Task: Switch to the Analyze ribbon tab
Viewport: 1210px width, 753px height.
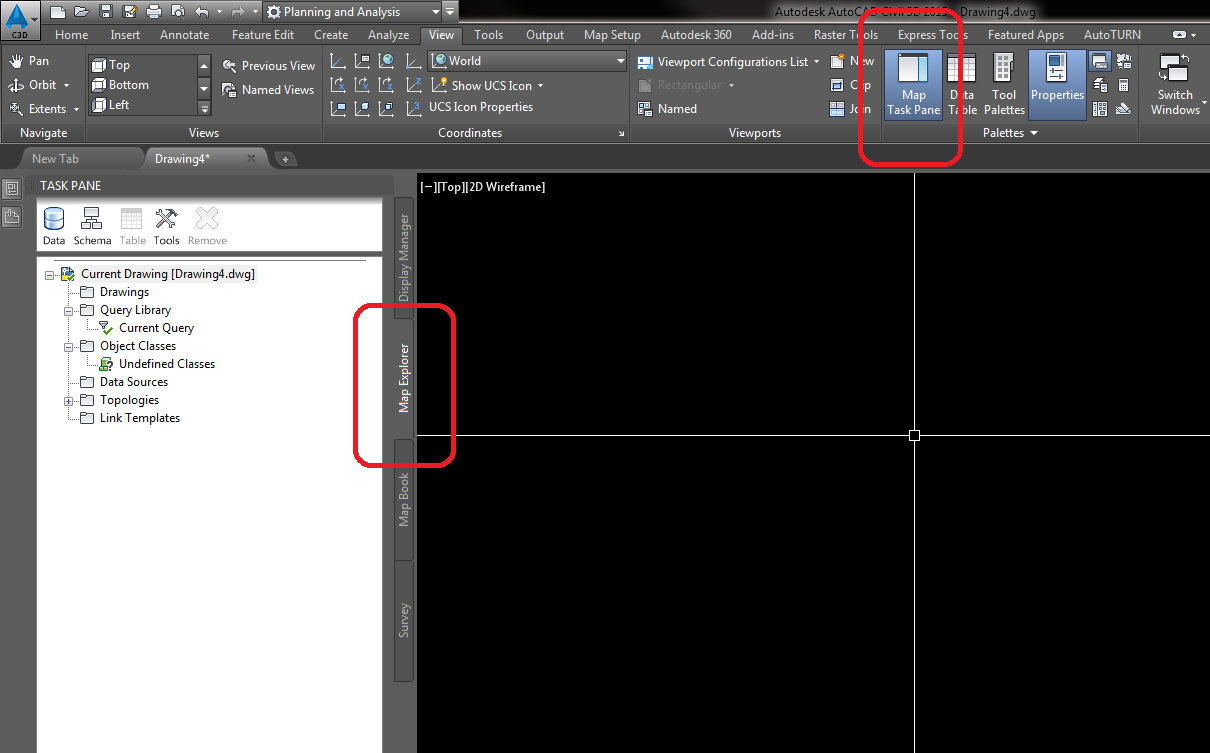Action: tap(389, 35)
